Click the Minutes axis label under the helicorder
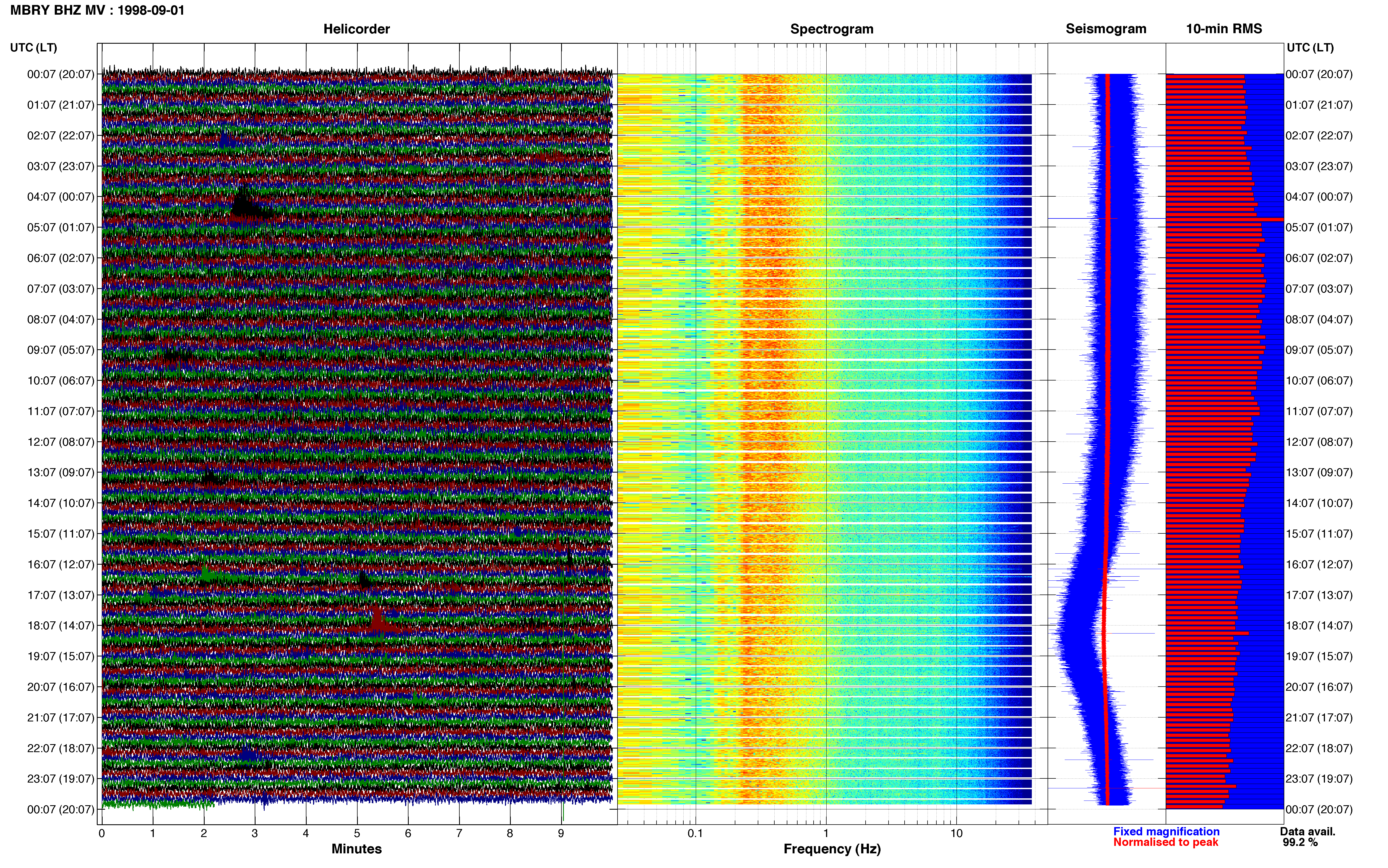1388x868 pixels. 356,848
